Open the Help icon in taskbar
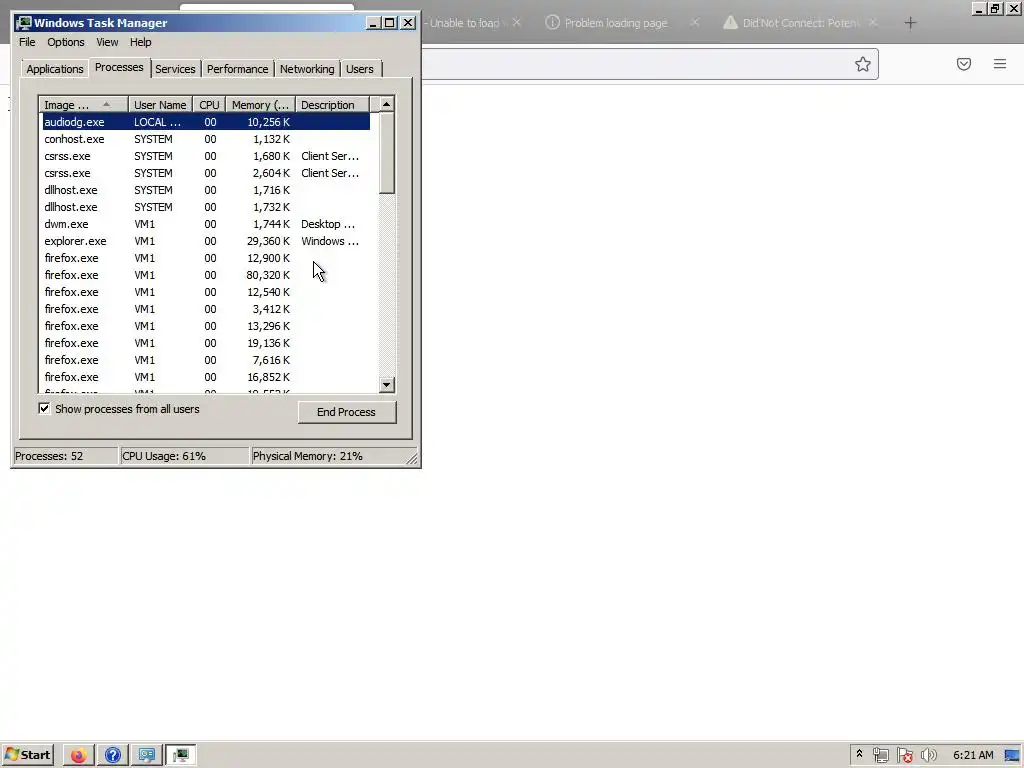The image size is (1024, 768). point(113,755)
